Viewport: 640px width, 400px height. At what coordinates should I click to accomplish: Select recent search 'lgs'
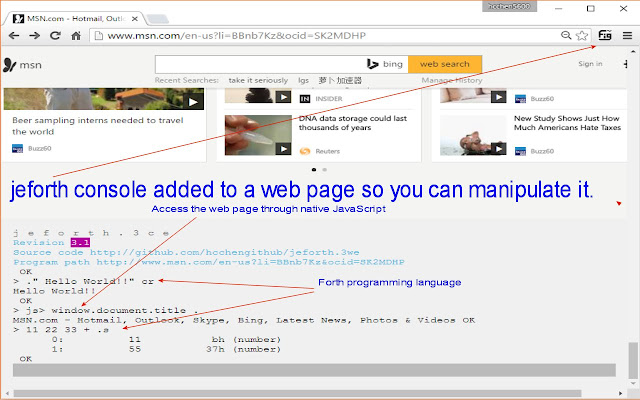(x=303, y=80)
